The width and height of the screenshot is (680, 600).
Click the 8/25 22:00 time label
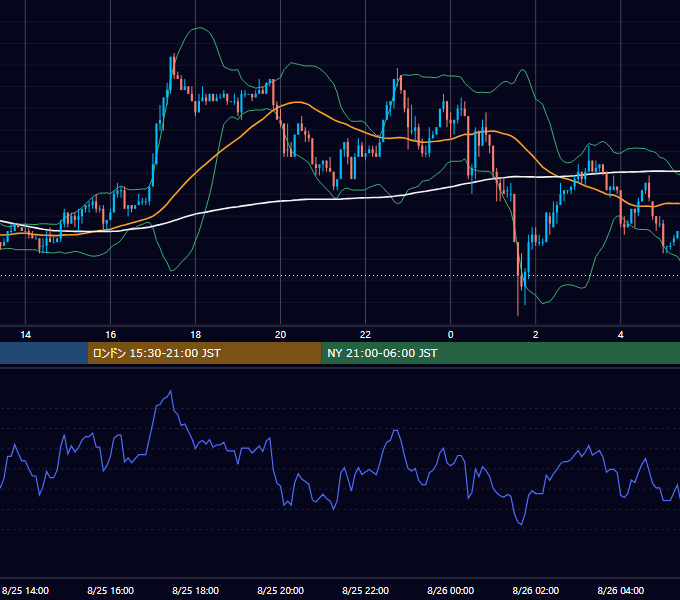pyautogui.click(x=366, y=590)
